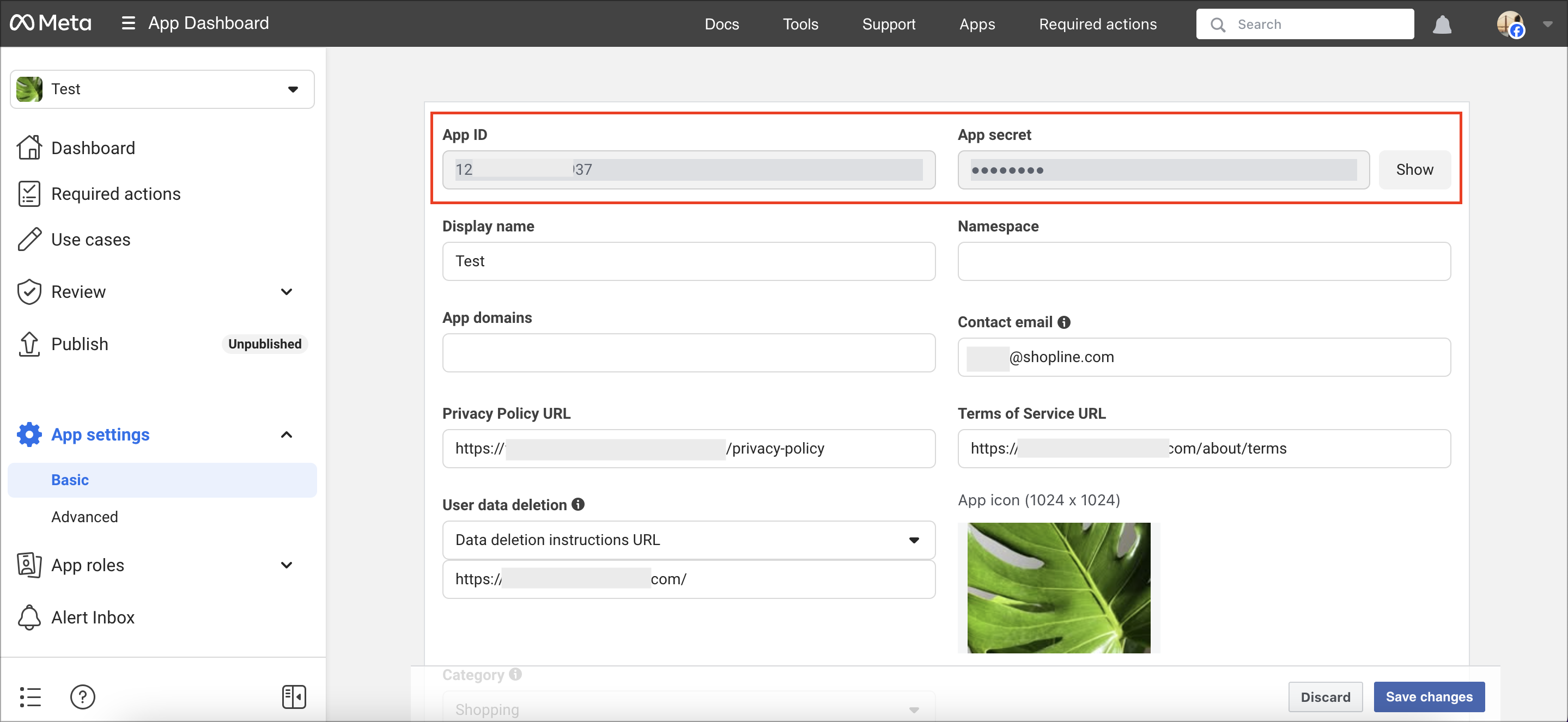Open the Test app selector dropdown
1568x722 pixels.
point(162,89)
